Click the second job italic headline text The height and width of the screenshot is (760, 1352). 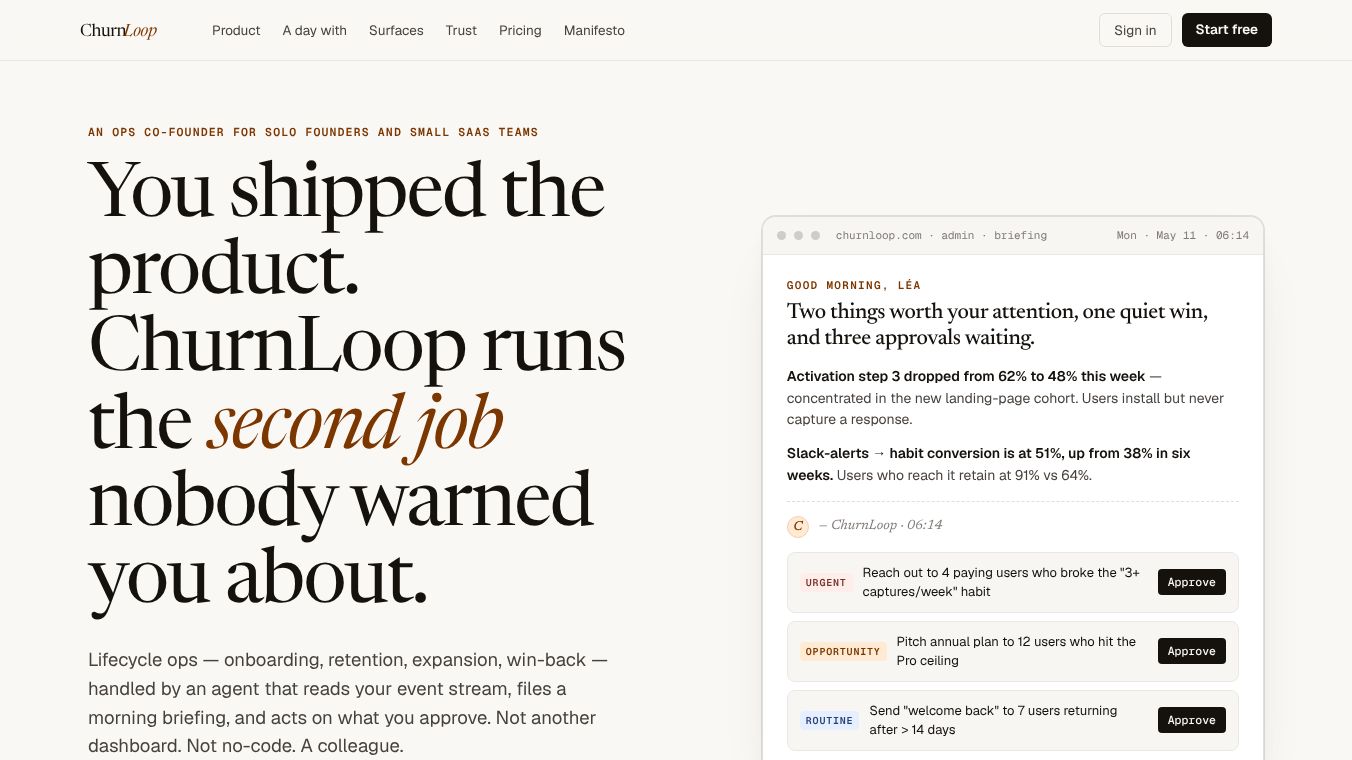355,423
